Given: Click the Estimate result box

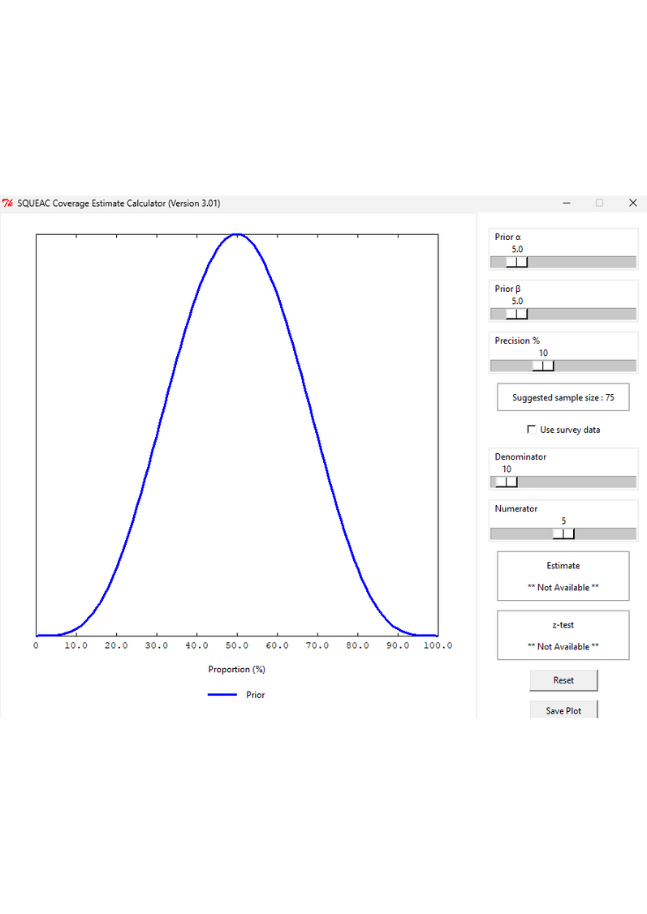Looking at the screenshot, I should pyautogui.click(x=563, y=576).
